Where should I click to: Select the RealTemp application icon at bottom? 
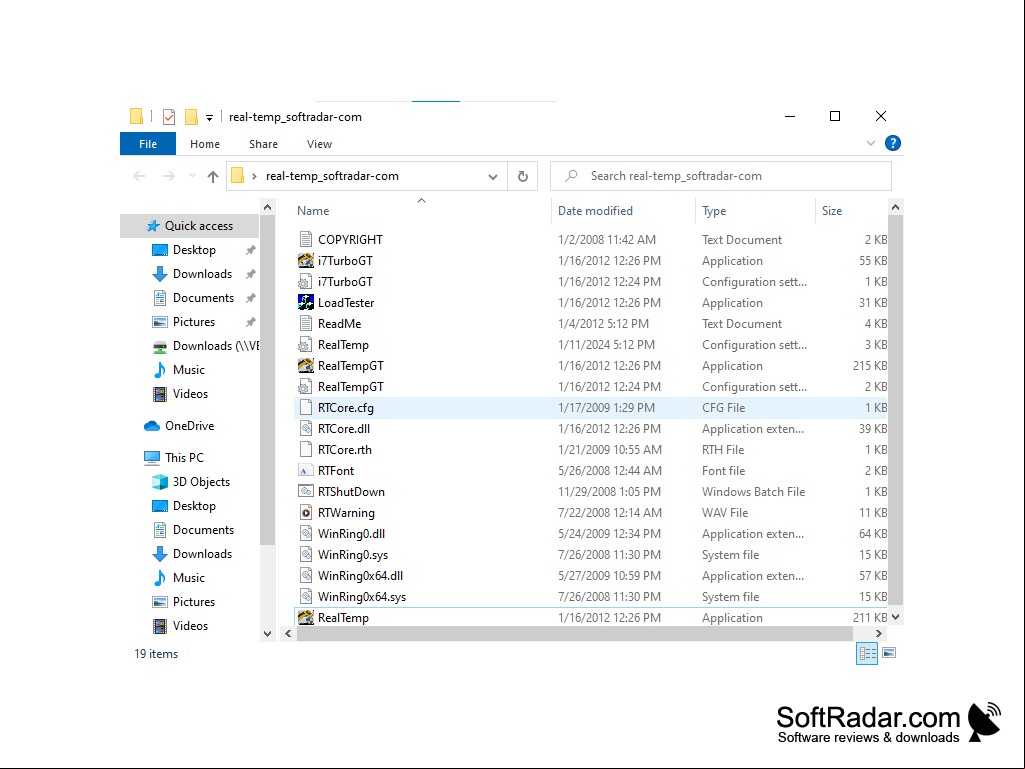click(305, 617)
